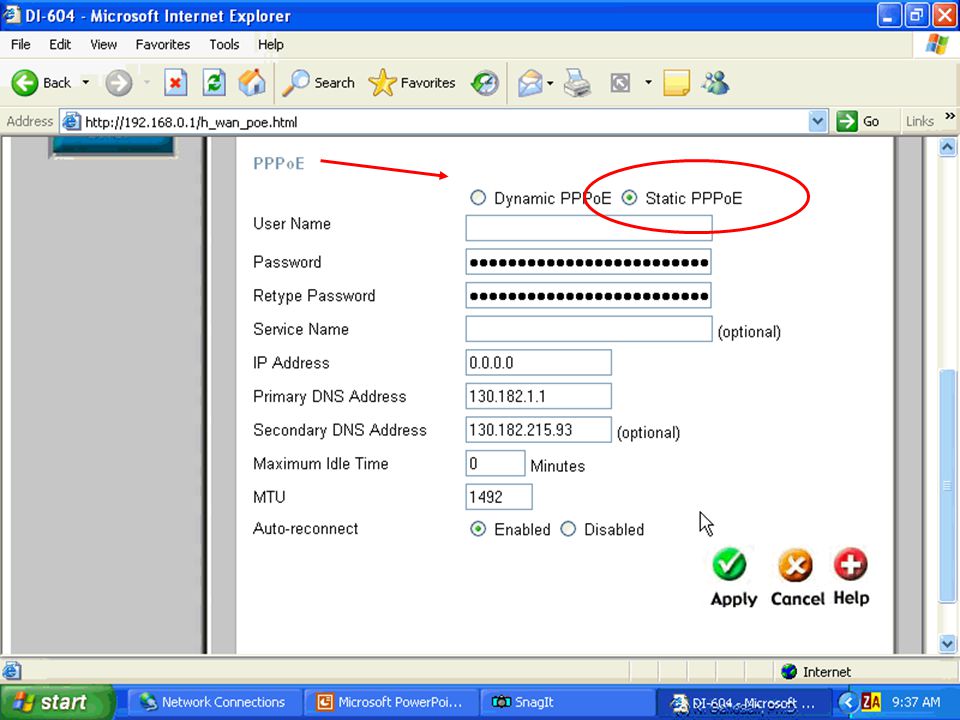Select Static PPPoE radio button

pyautogui.click(x=629, y=198)
